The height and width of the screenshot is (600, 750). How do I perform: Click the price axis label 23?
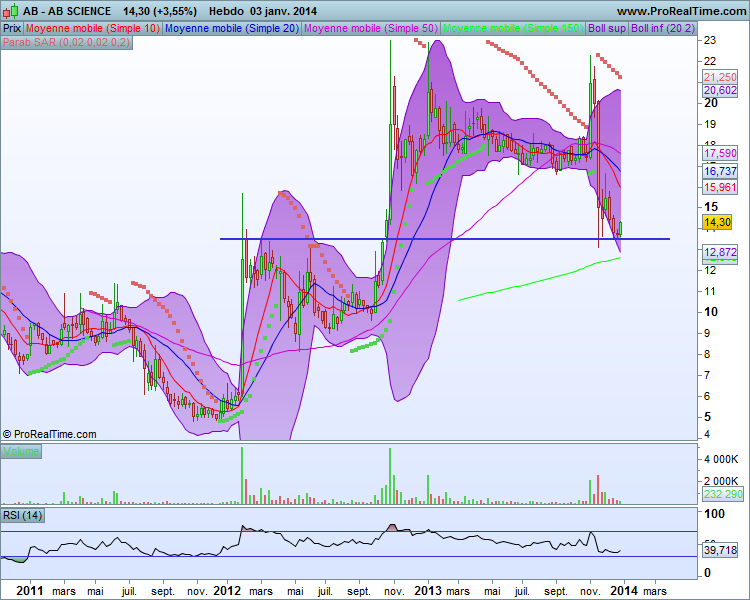pos(710,40)
